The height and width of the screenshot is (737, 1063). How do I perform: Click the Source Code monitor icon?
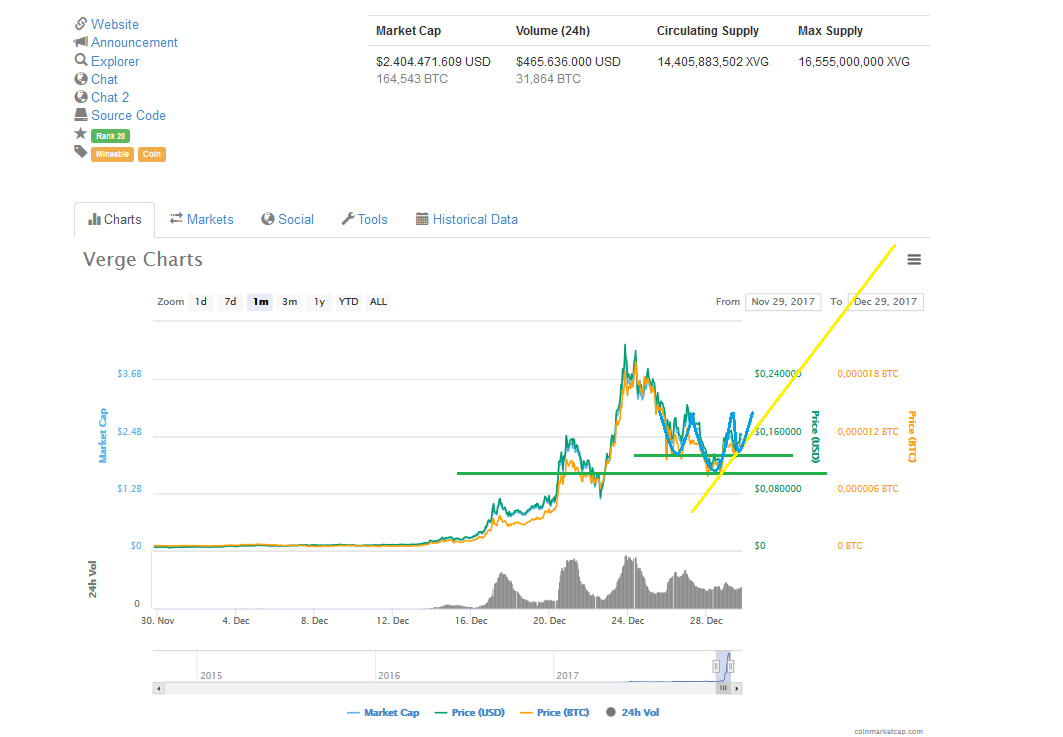(81, 115)
